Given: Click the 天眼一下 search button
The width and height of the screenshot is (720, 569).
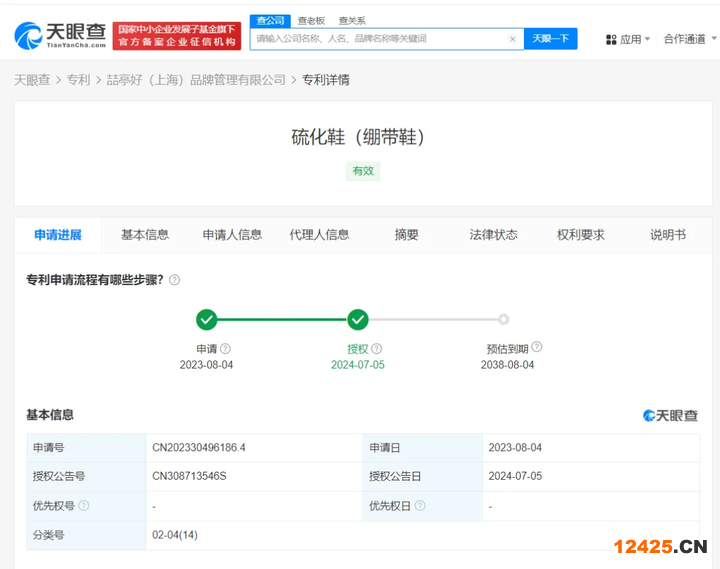Looking at the screenshot, I should [551, 39].
